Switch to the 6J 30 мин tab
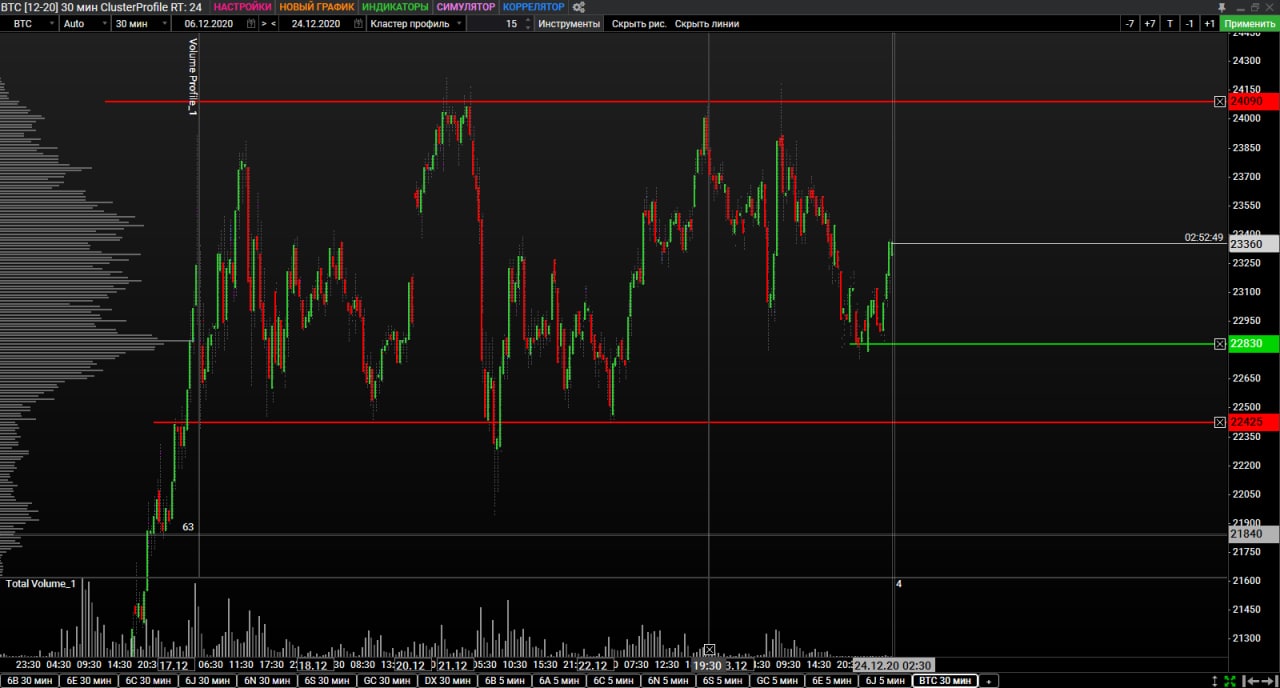The width and height of the screenshot is (1280, 688). (x=208, y=681)
